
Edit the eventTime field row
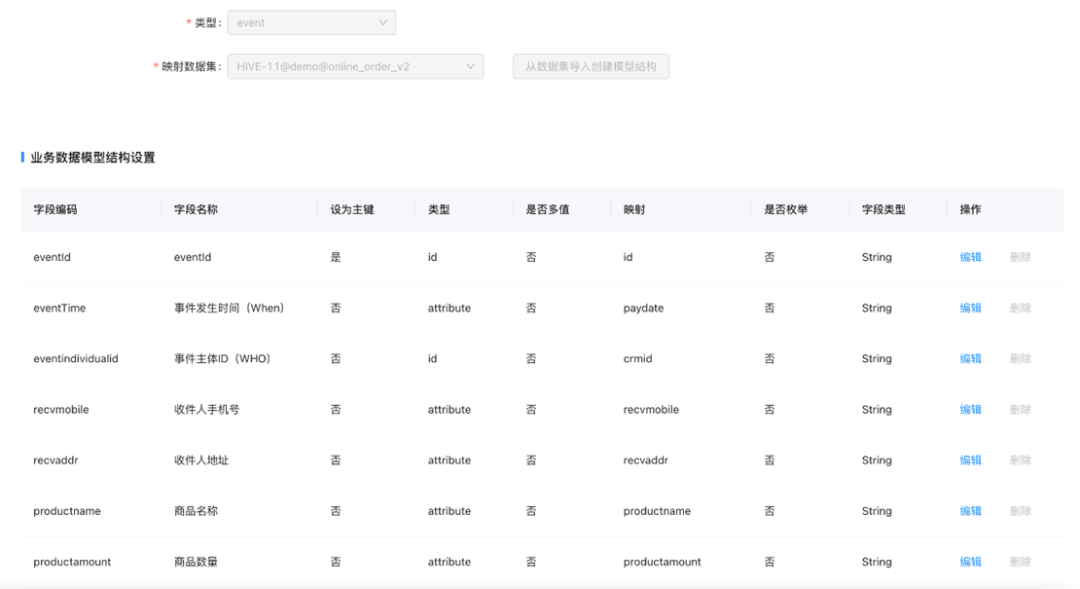(971, 308)
